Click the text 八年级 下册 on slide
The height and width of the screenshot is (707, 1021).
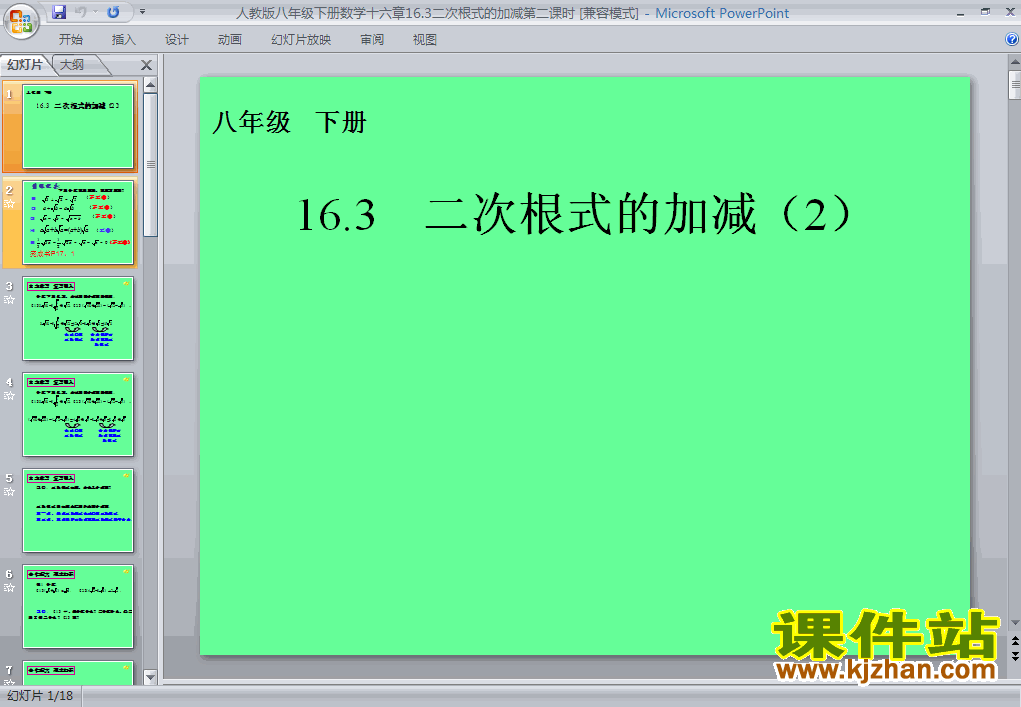point(290,122)
